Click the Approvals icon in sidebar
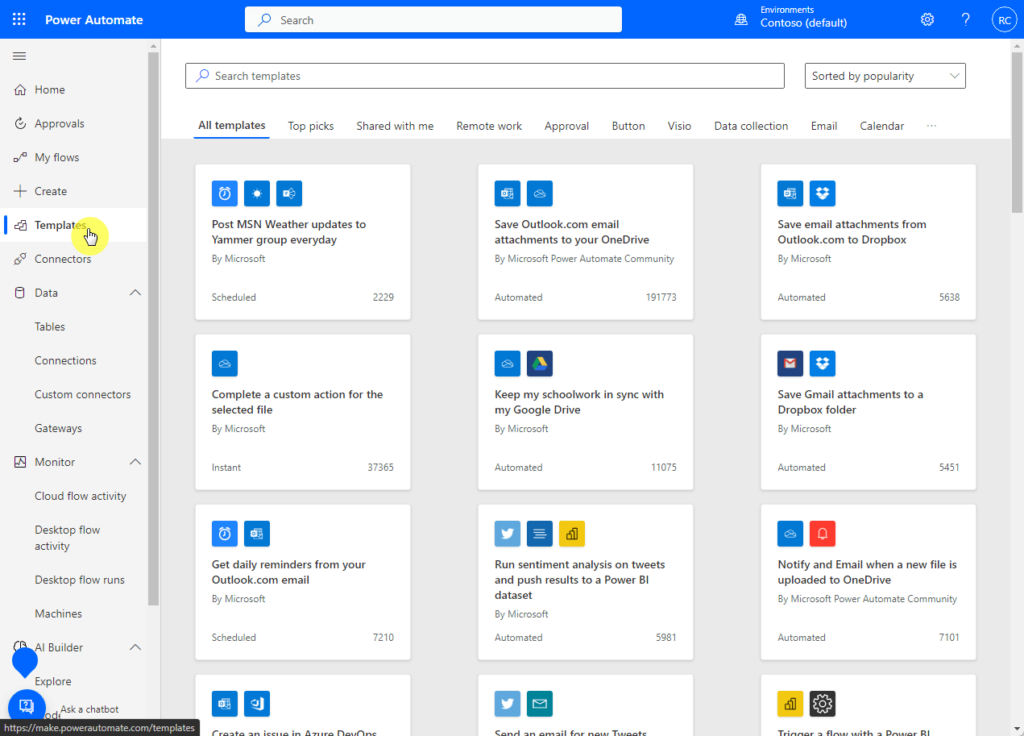Viewport: 1024px width, 736px height. tap(20, 123)
